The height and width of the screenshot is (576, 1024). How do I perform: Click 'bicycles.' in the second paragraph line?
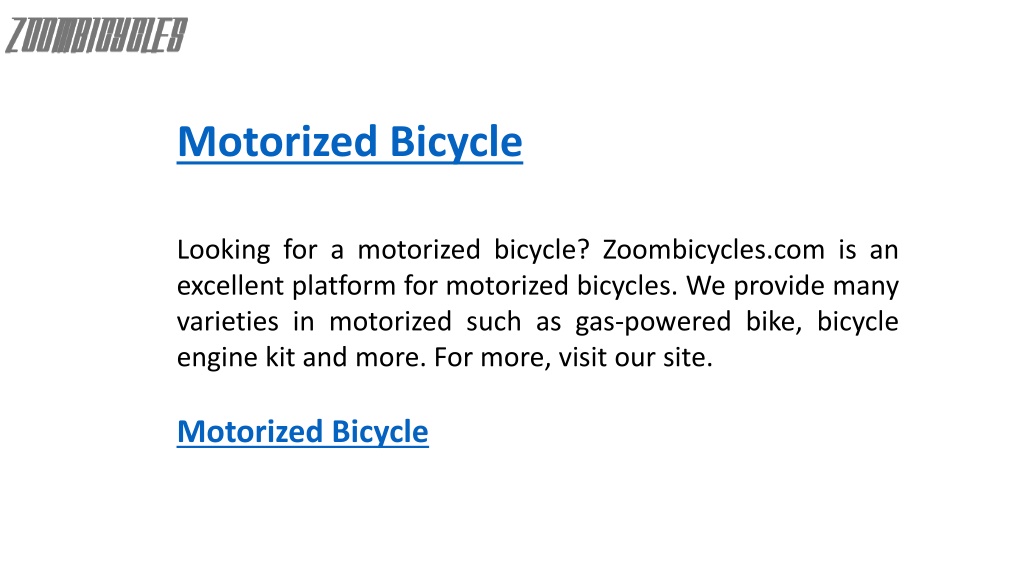click(x=626, y=287)
